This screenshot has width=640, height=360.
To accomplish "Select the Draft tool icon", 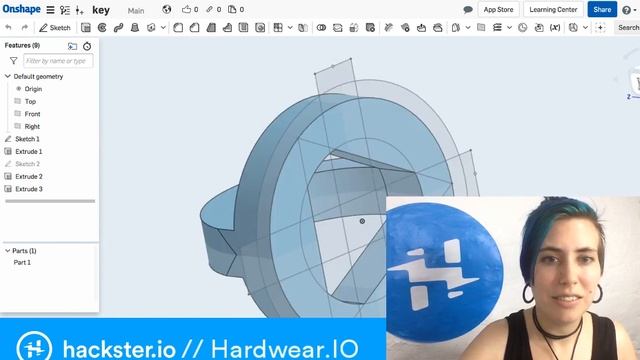I will click(x=211, y=28).
